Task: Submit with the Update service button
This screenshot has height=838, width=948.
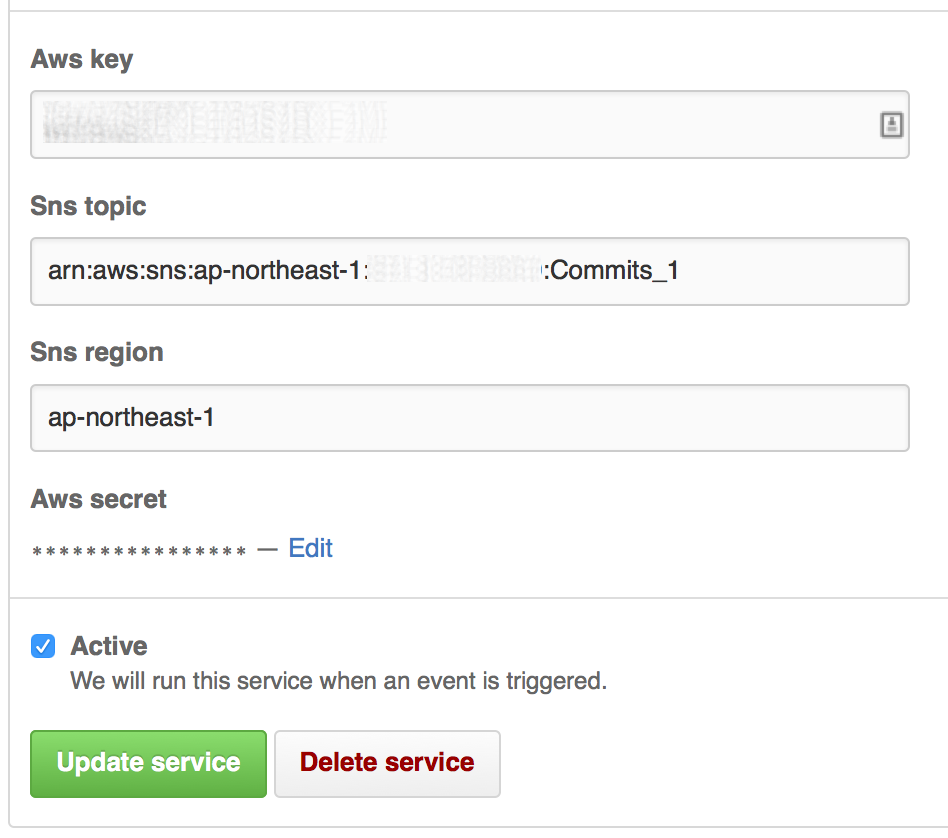Action: point(149,764)
